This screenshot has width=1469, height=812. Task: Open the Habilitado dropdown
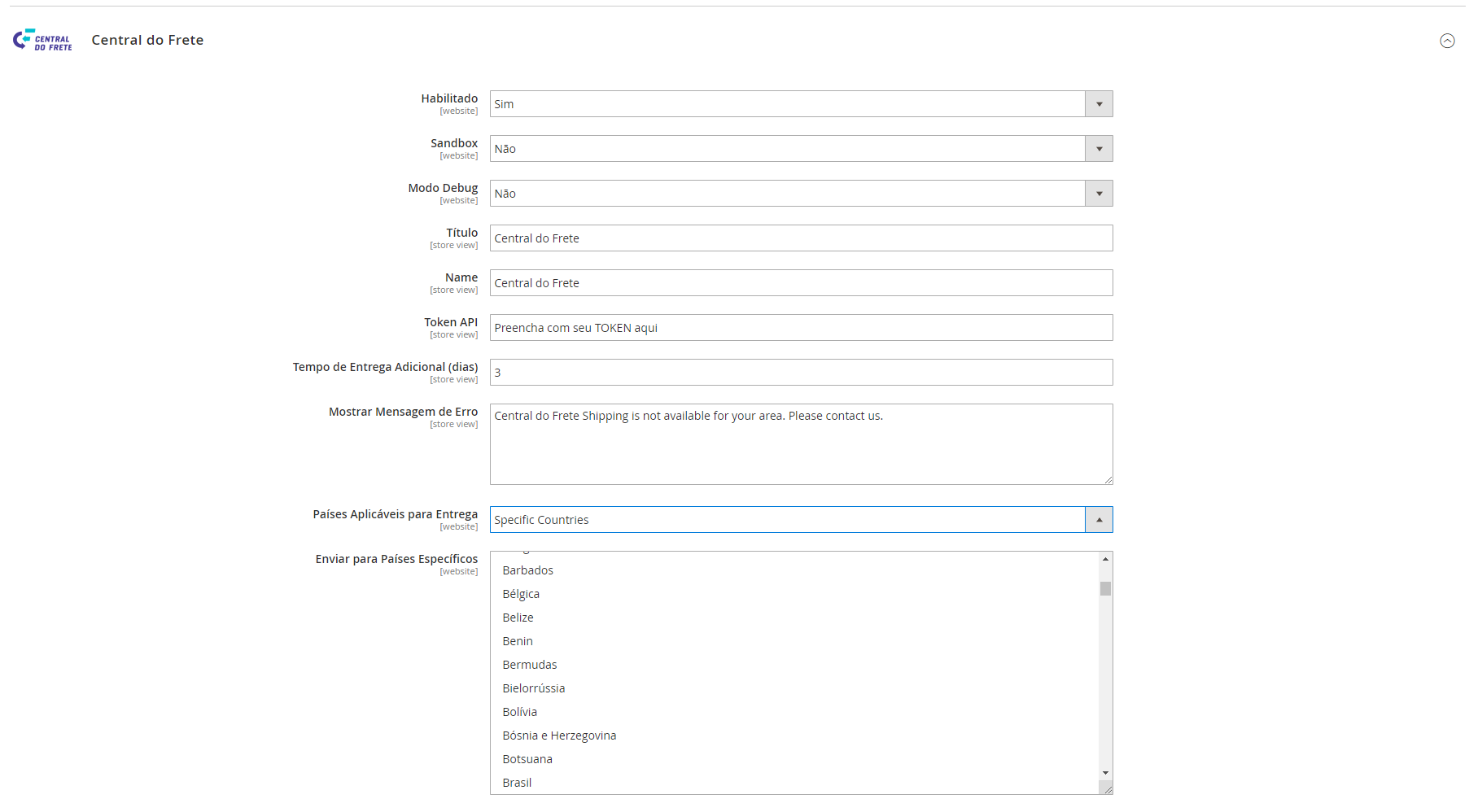801,104
